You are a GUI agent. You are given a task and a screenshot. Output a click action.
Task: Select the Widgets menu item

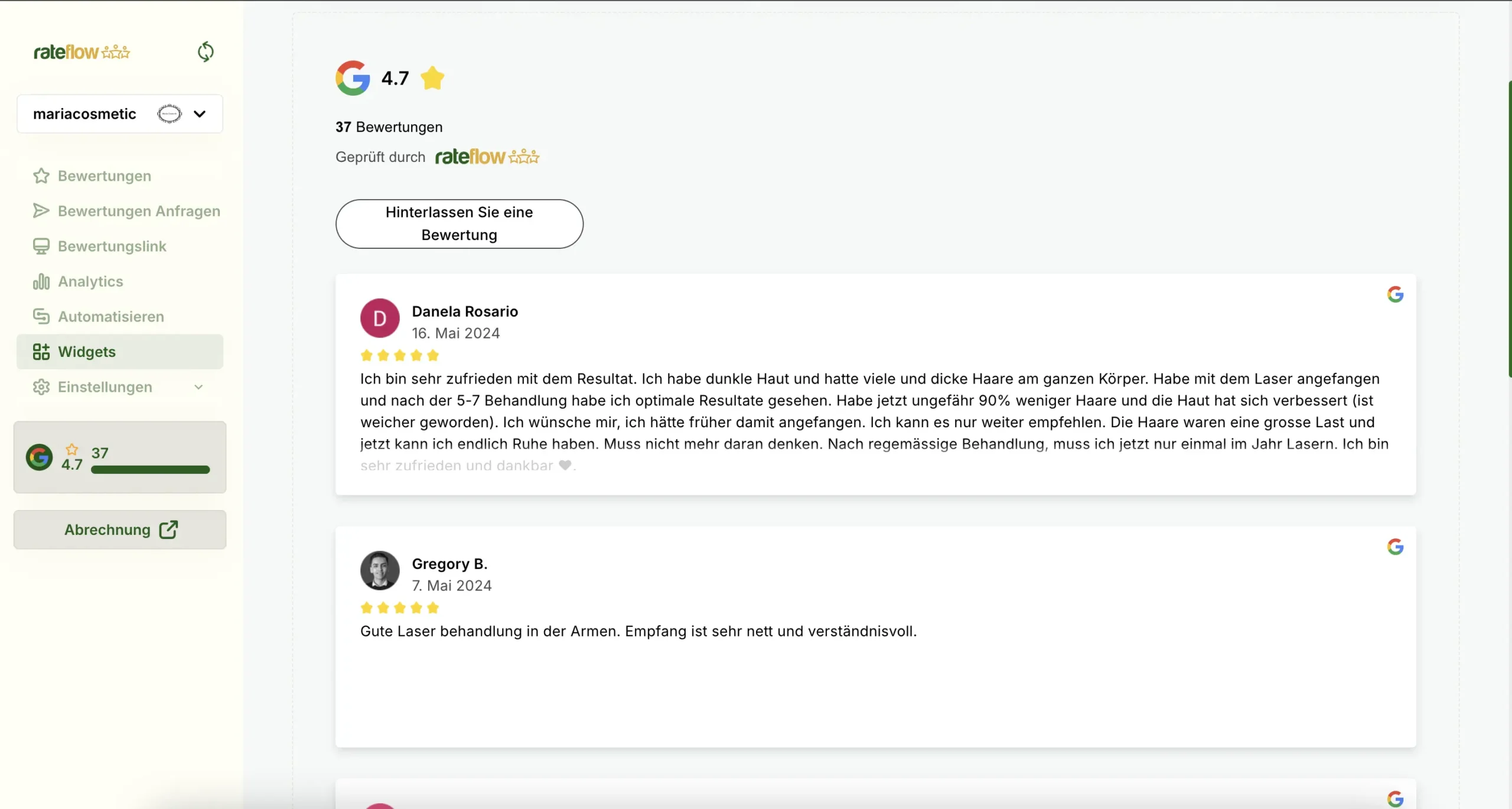(x=87, y=352)
